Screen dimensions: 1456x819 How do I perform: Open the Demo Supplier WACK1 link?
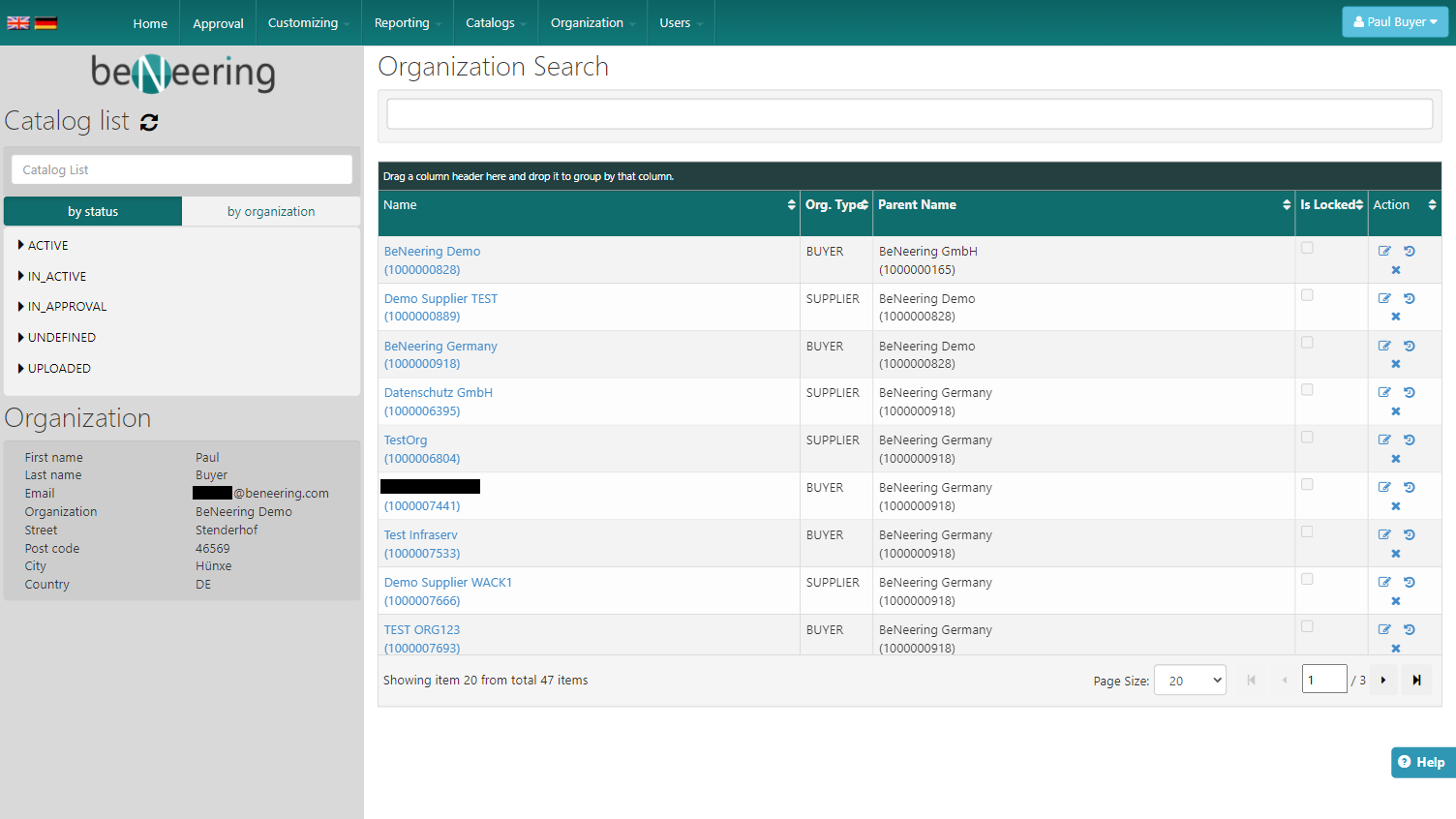(447, 583)
